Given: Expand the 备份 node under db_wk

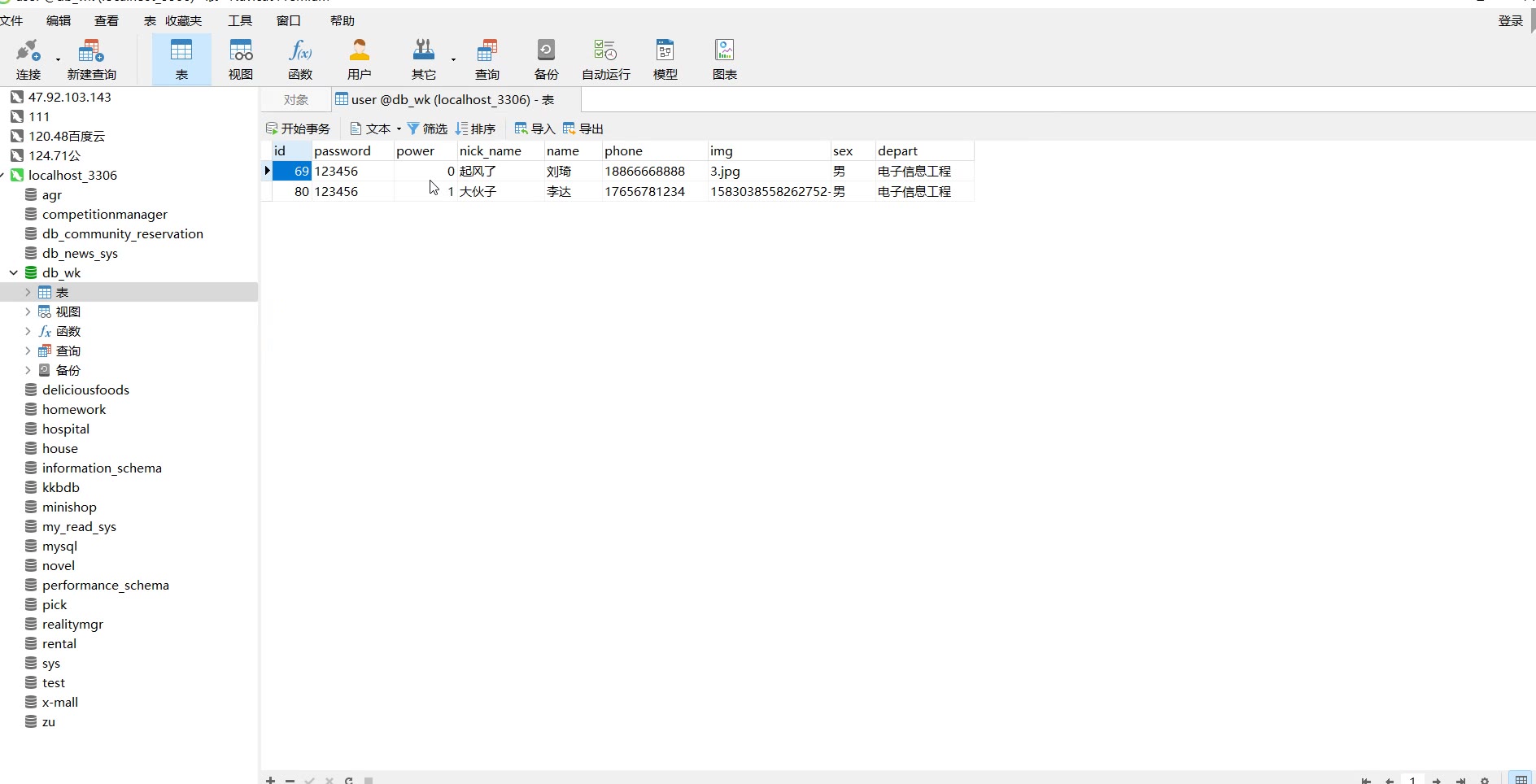Looking at the screenshot, I should pyautogui.click(x=28, y=370).
